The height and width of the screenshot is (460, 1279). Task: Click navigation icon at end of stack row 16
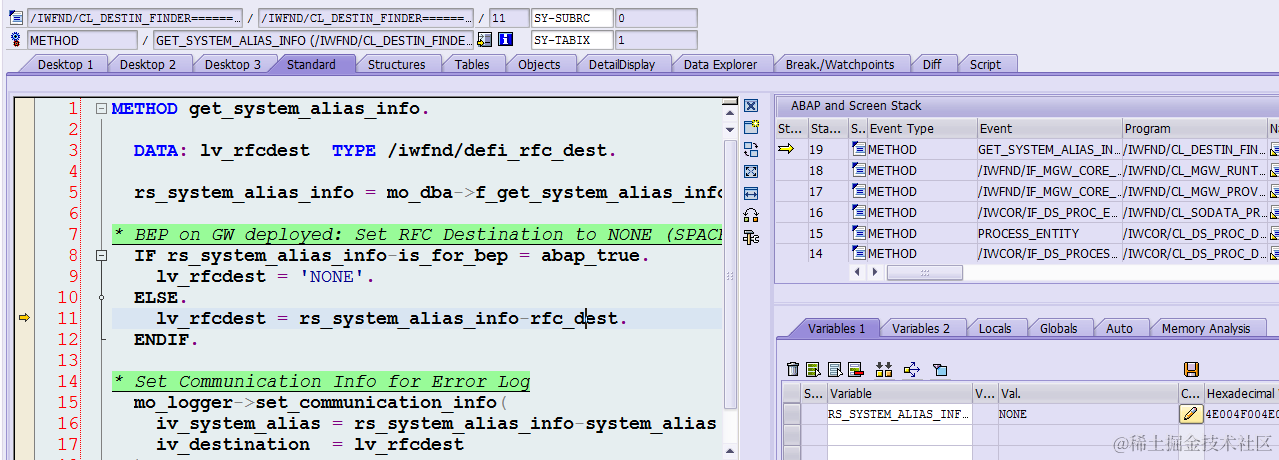coord(1274,212)
